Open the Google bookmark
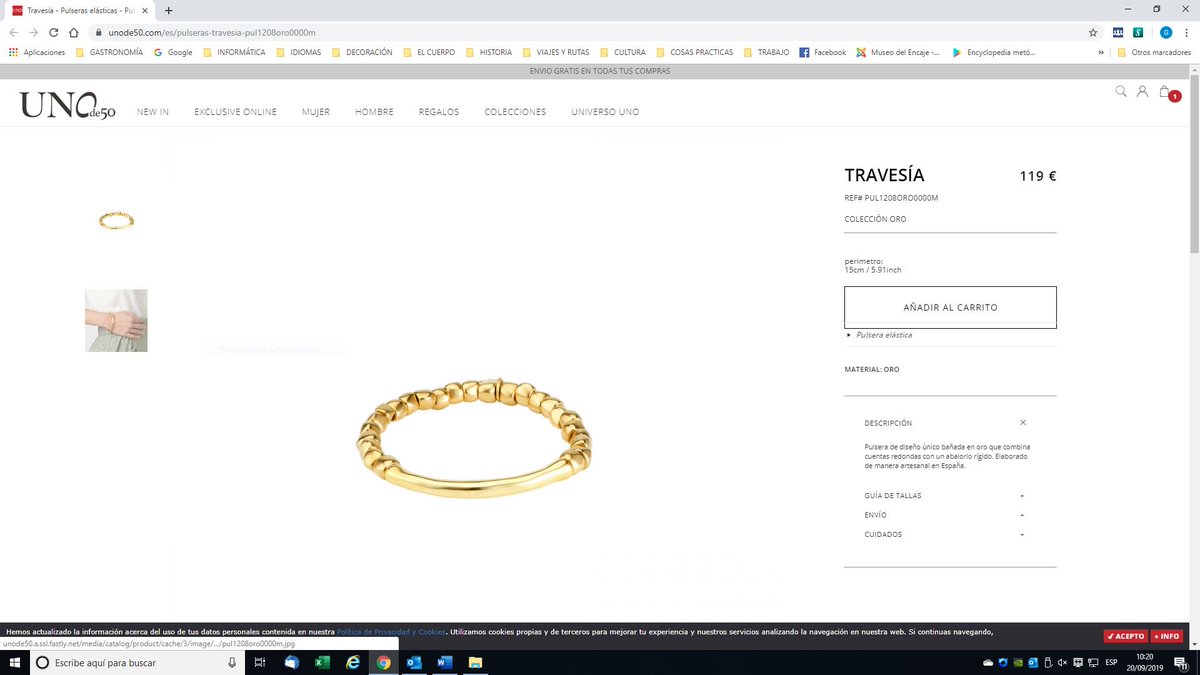 coord(173,52)
